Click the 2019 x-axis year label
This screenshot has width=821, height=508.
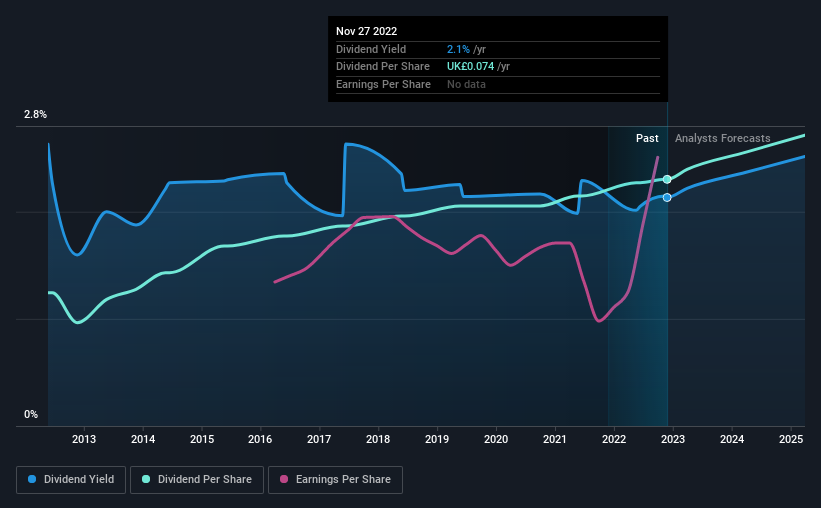[x=437, y=439]
